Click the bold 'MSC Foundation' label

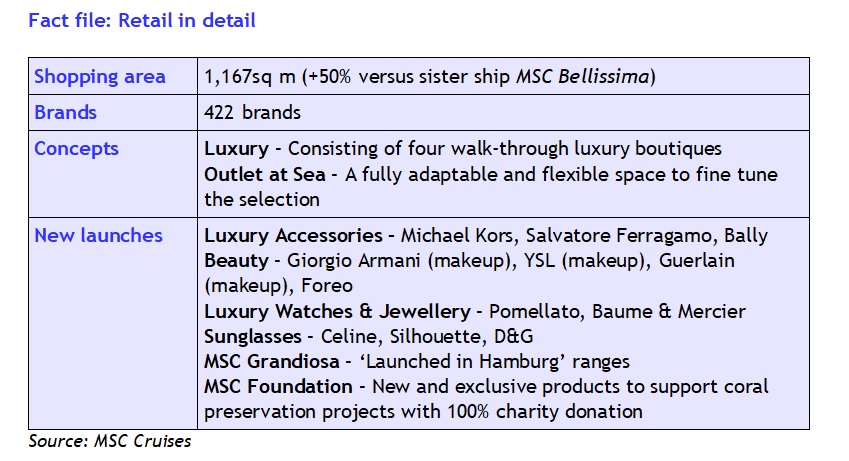(278, 386)
